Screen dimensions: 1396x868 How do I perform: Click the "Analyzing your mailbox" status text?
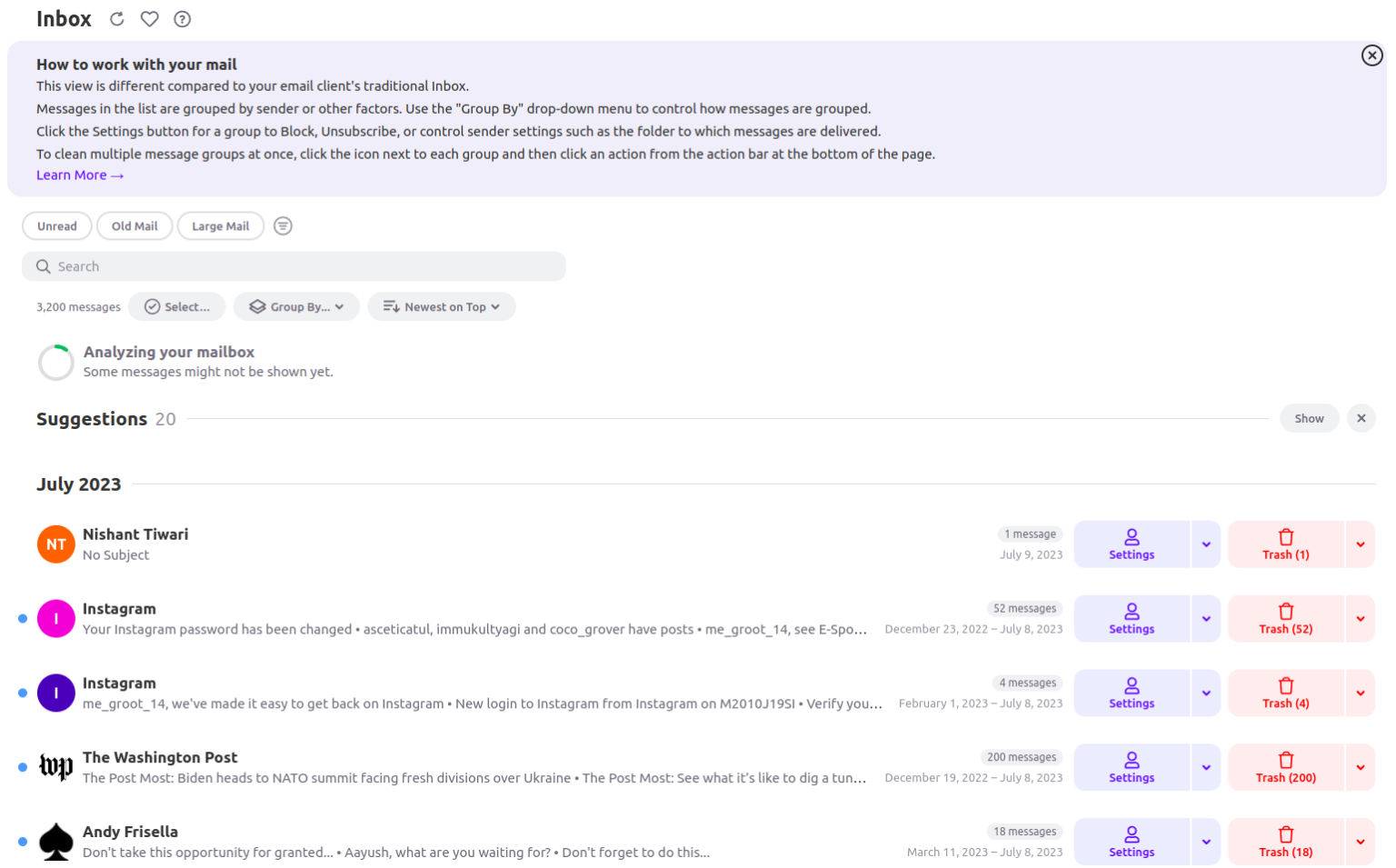tap(169, 352)
